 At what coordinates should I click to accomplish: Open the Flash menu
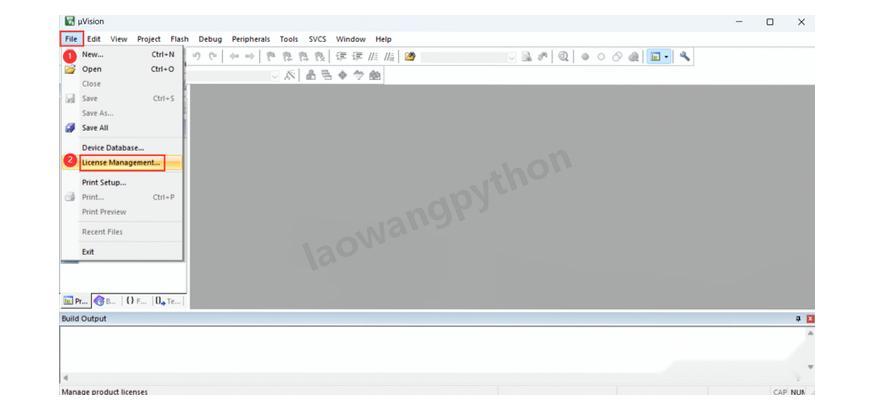180,39
